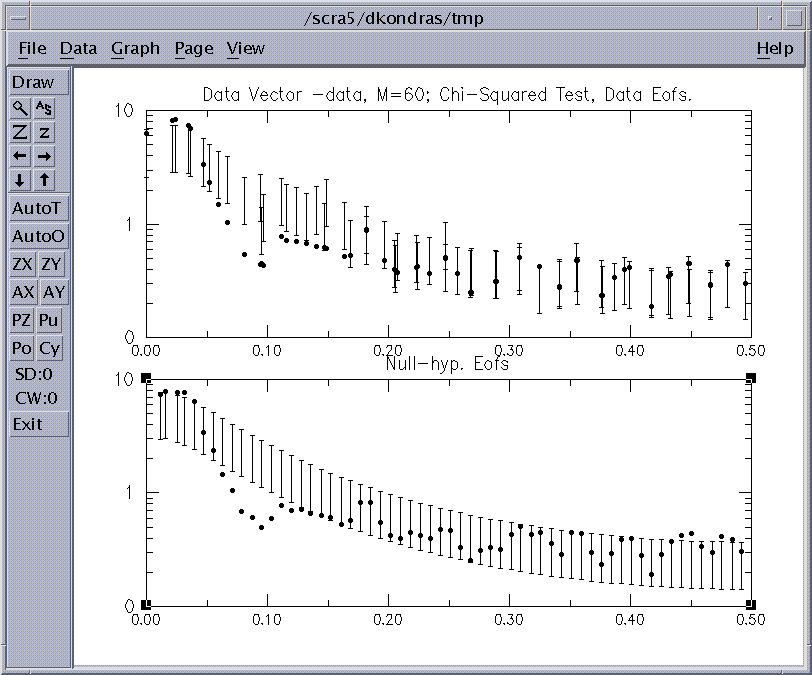Activate the ZX zoom button
This screenshot has height=675, width=812.
click(x=22, y=265)
